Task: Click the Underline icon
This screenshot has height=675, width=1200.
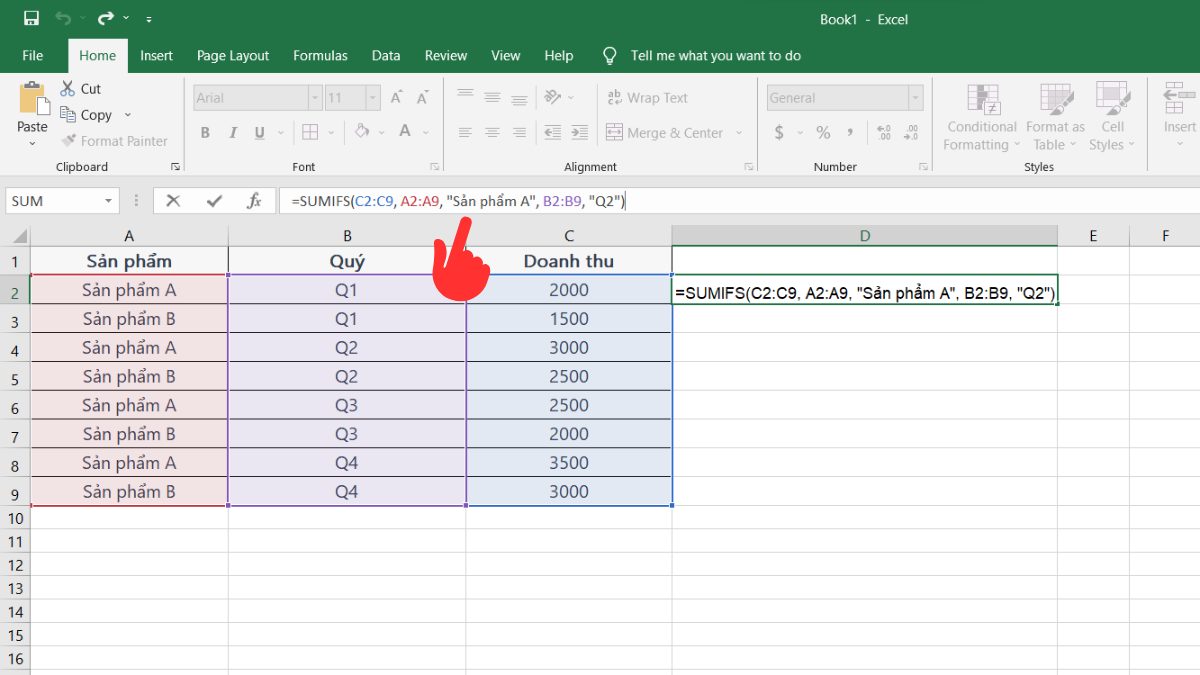Action: (258, 132)
